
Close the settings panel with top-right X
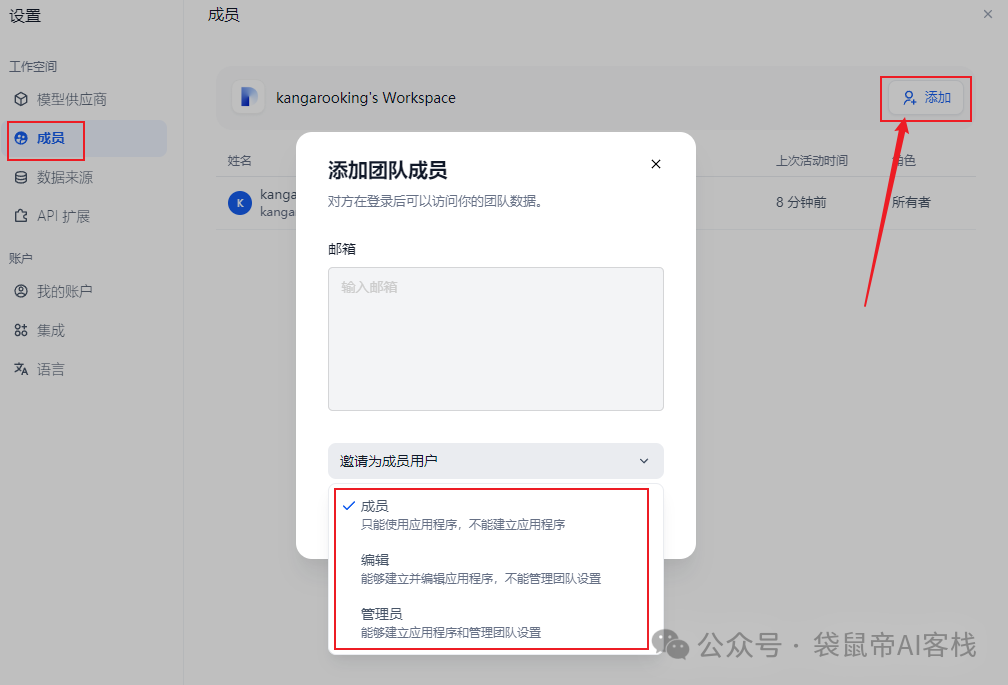[988, 13]
